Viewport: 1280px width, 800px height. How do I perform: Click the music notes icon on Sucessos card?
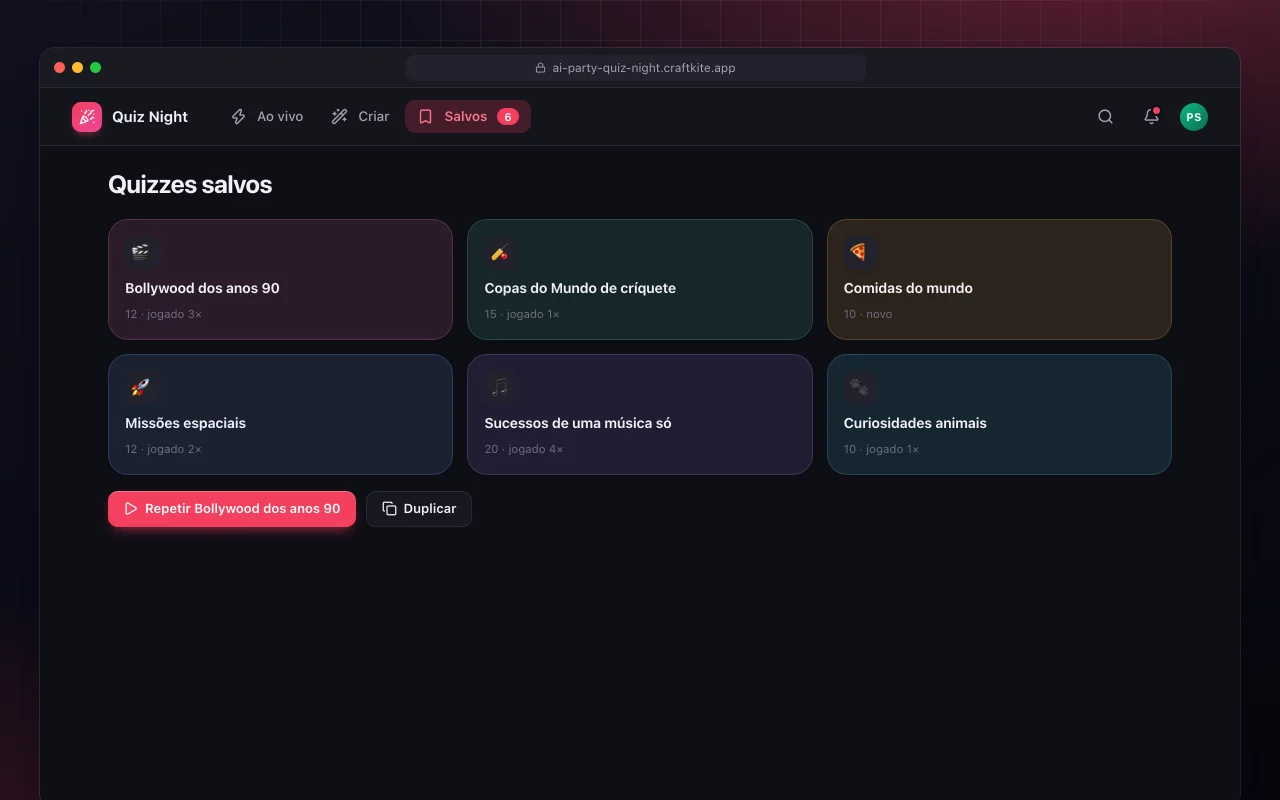(x=500, y=387)
